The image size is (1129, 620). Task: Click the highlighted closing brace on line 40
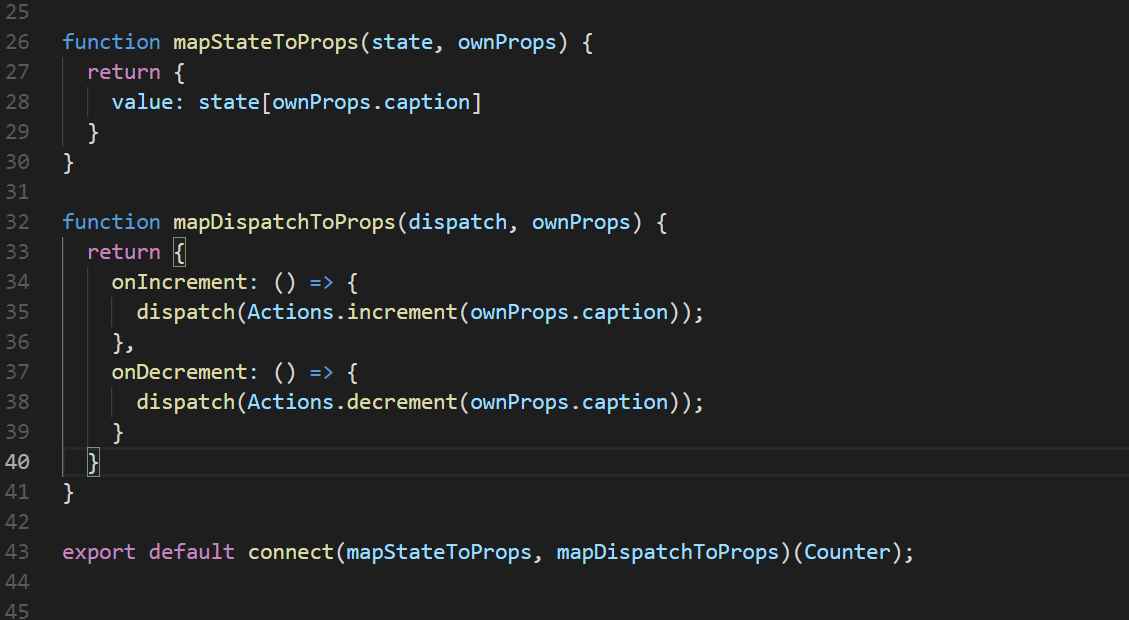(93, 462)
